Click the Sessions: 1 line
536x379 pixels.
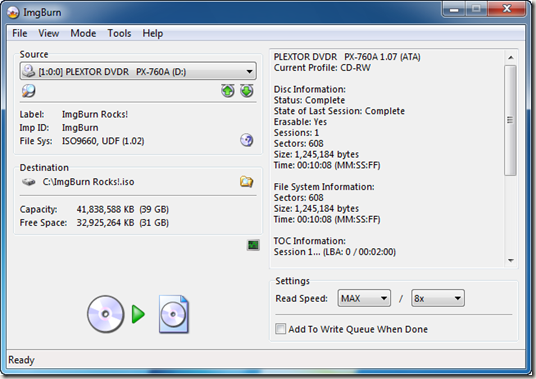[296, 133]
